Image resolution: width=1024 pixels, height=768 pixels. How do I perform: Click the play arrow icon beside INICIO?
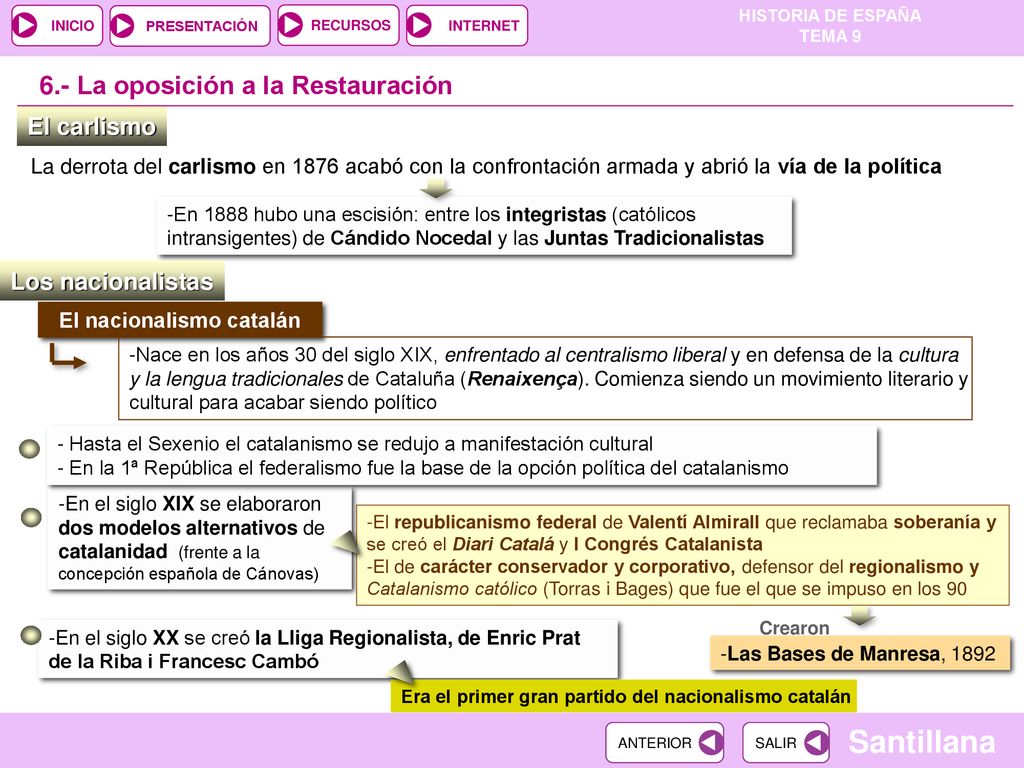coord(25,25)
